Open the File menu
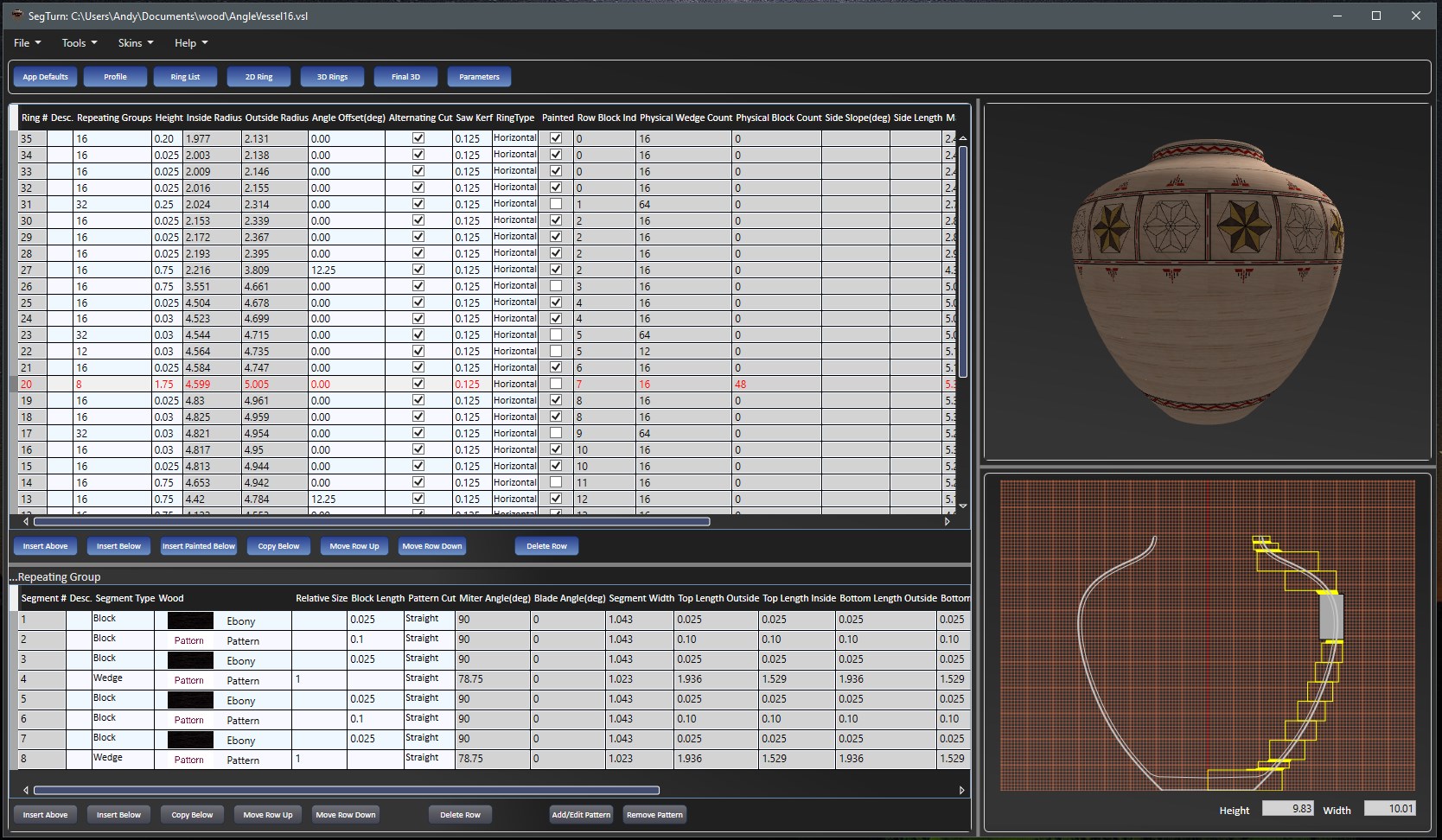The width and height of the screenshot is (1442, 840). pos(26,42)
